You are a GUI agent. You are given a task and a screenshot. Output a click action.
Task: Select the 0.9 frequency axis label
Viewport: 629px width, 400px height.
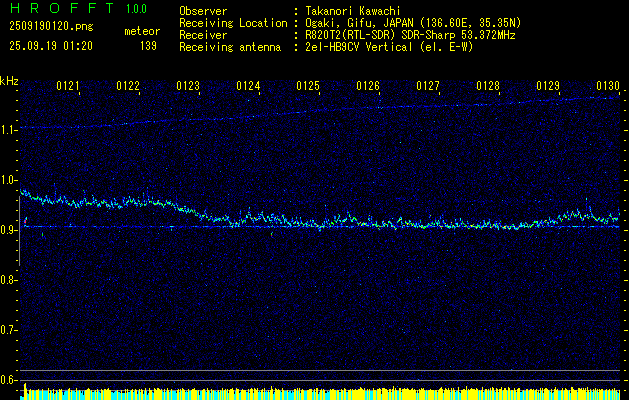tap(9, 230)
